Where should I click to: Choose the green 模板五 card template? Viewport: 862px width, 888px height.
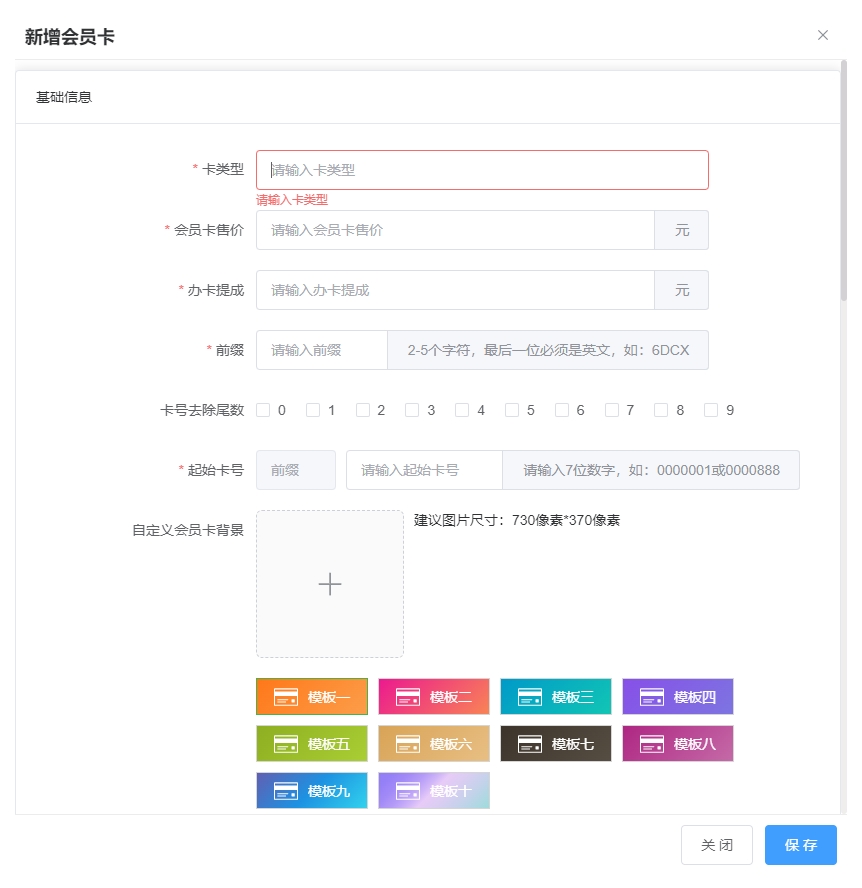pos(312,744)
